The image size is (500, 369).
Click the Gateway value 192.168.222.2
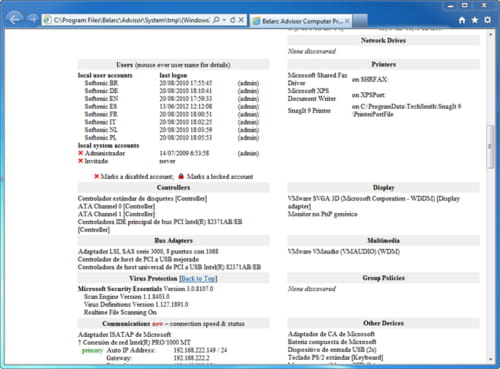(192, 358)
